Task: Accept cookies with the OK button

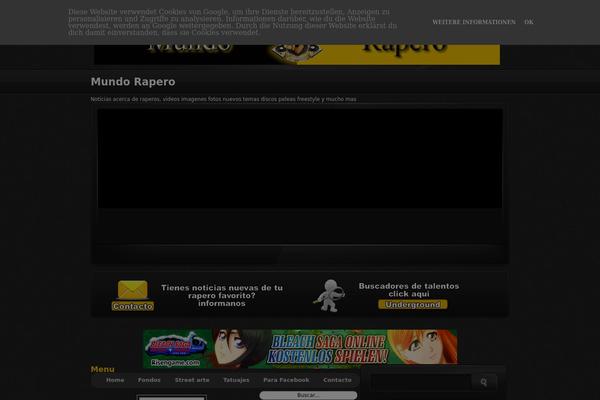Action: point(529,22)
